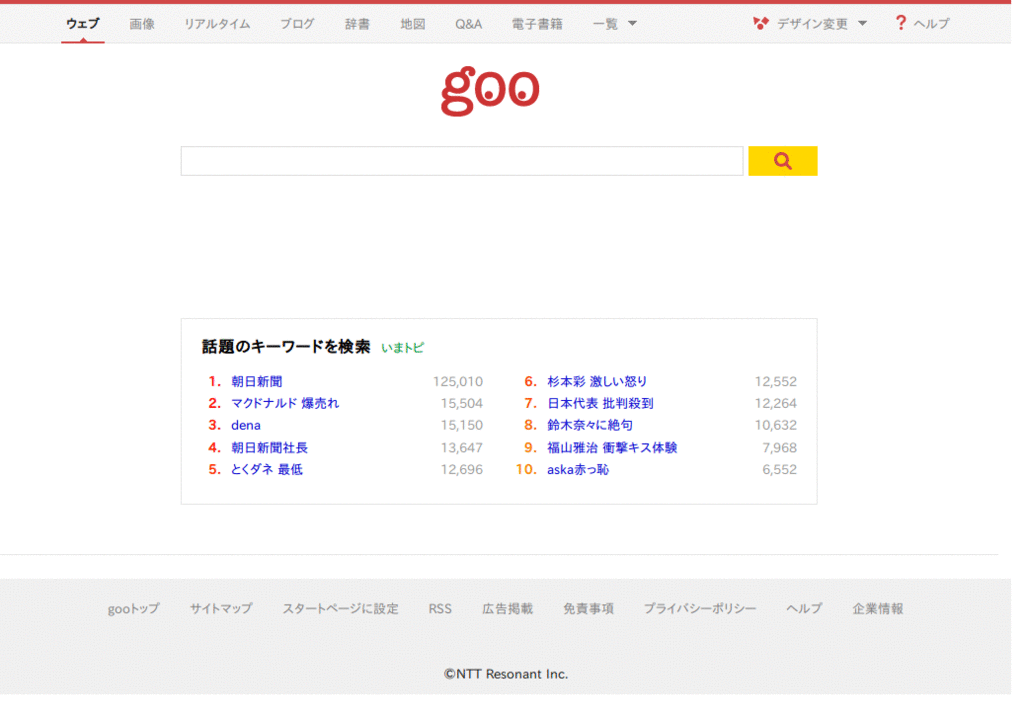Click the count 13,647

(462, 448)
